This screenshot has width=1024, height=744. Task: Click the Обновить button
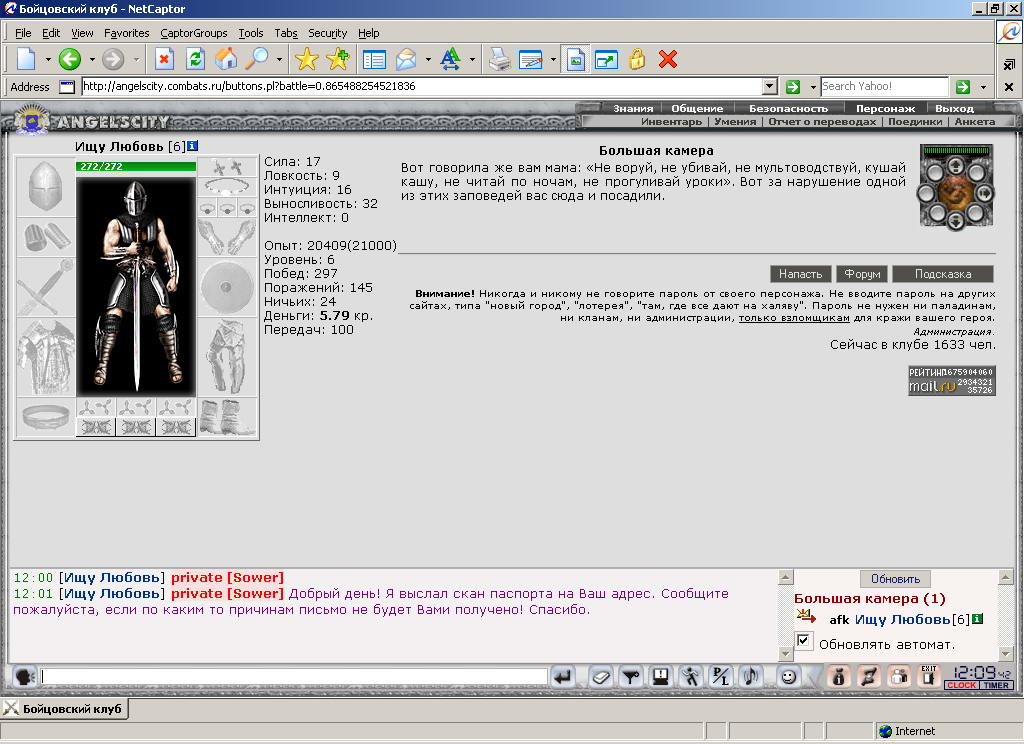point(895,579)
